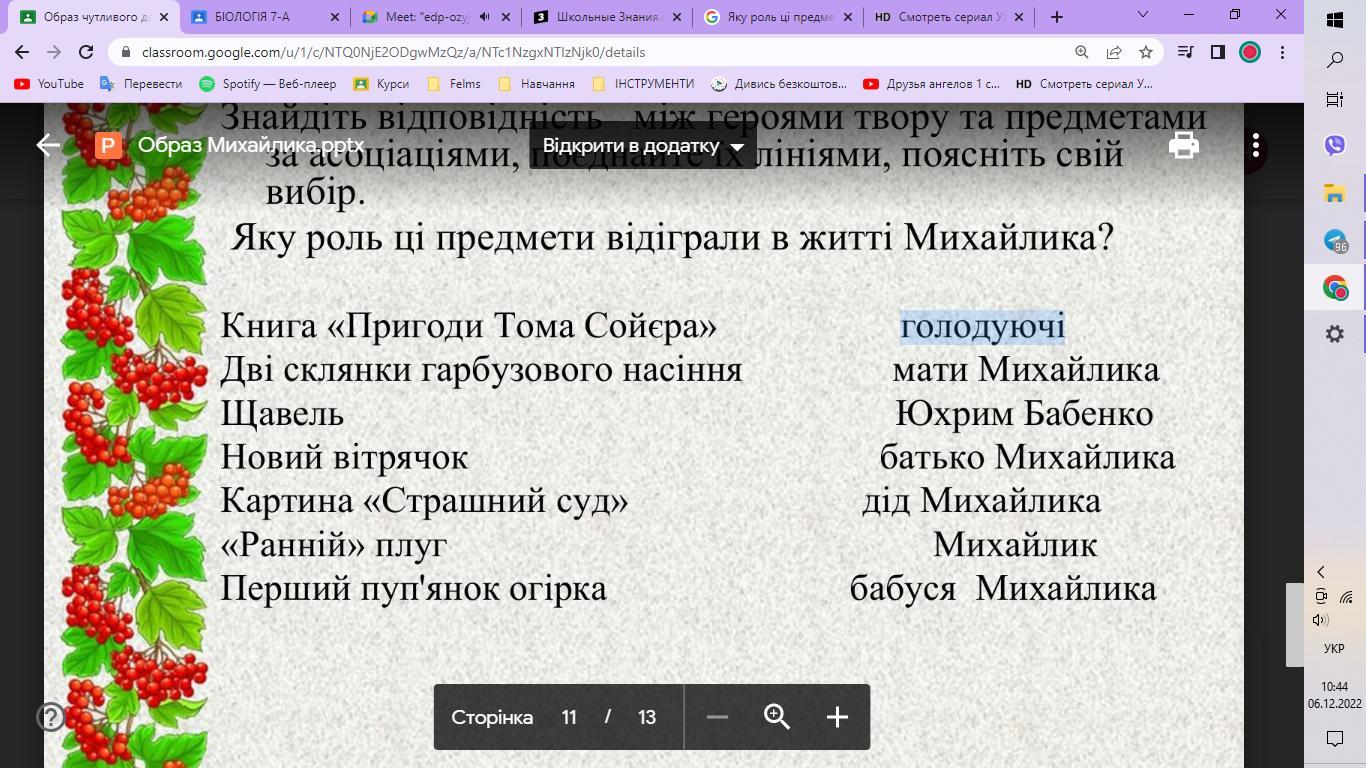
Task: Go back using the browser back arrow
Action: click(x=22, y=52)
